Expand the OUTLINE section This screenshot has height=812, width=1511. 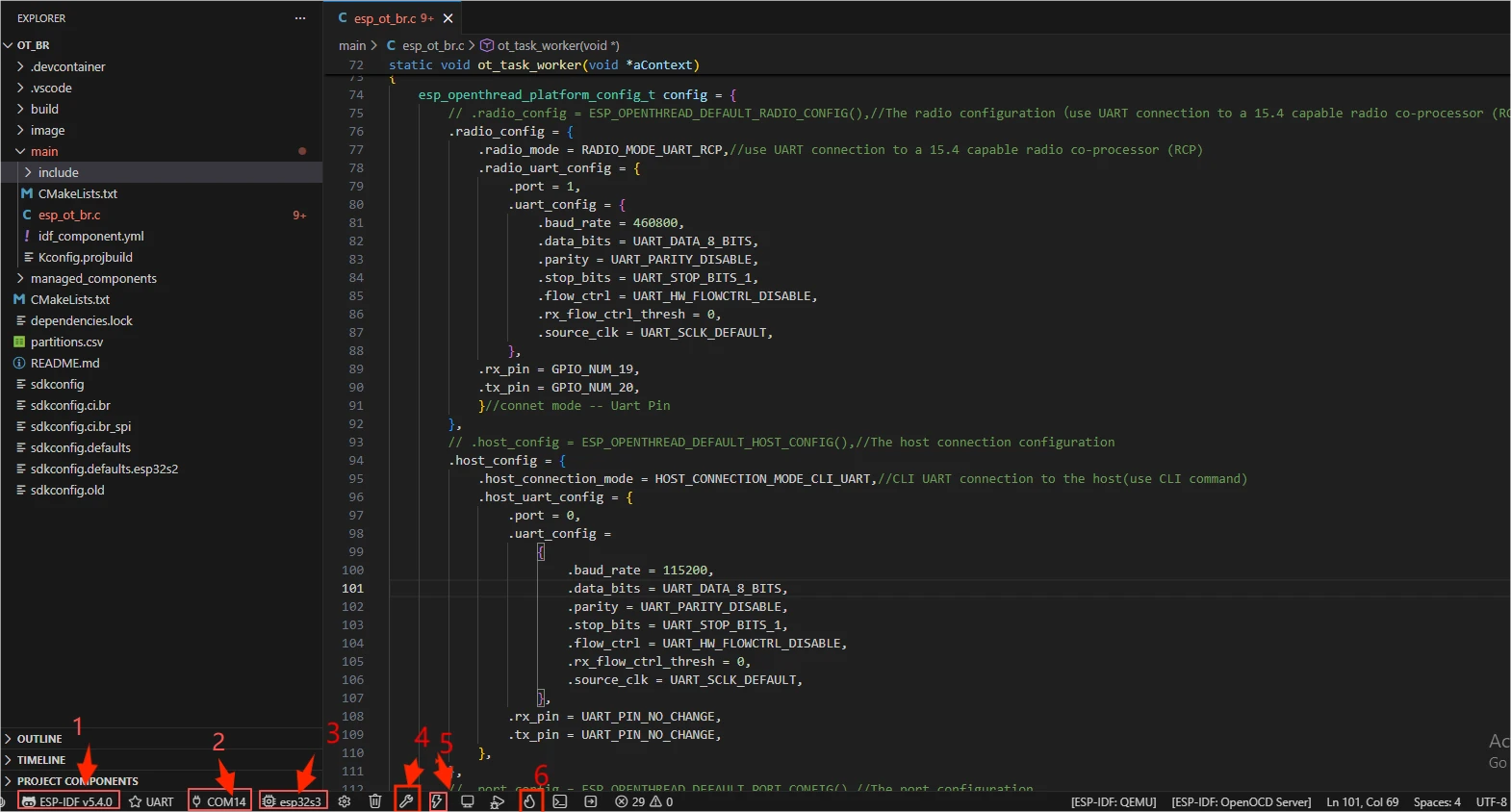pyautogui.click(x=38, y=739)
